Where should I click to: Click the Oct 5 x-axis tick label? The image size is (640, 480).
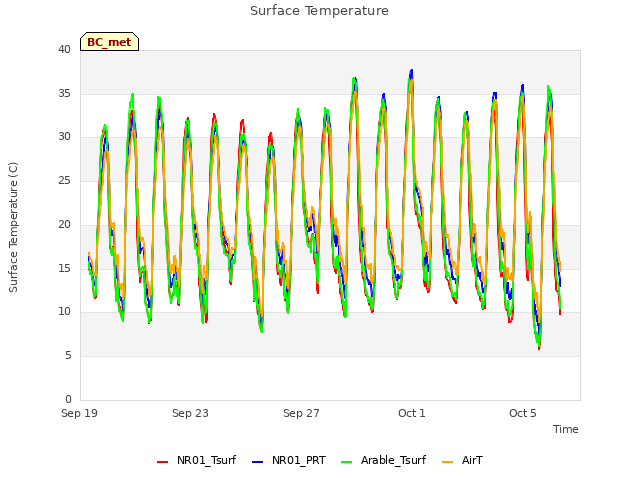coord(523,413)
